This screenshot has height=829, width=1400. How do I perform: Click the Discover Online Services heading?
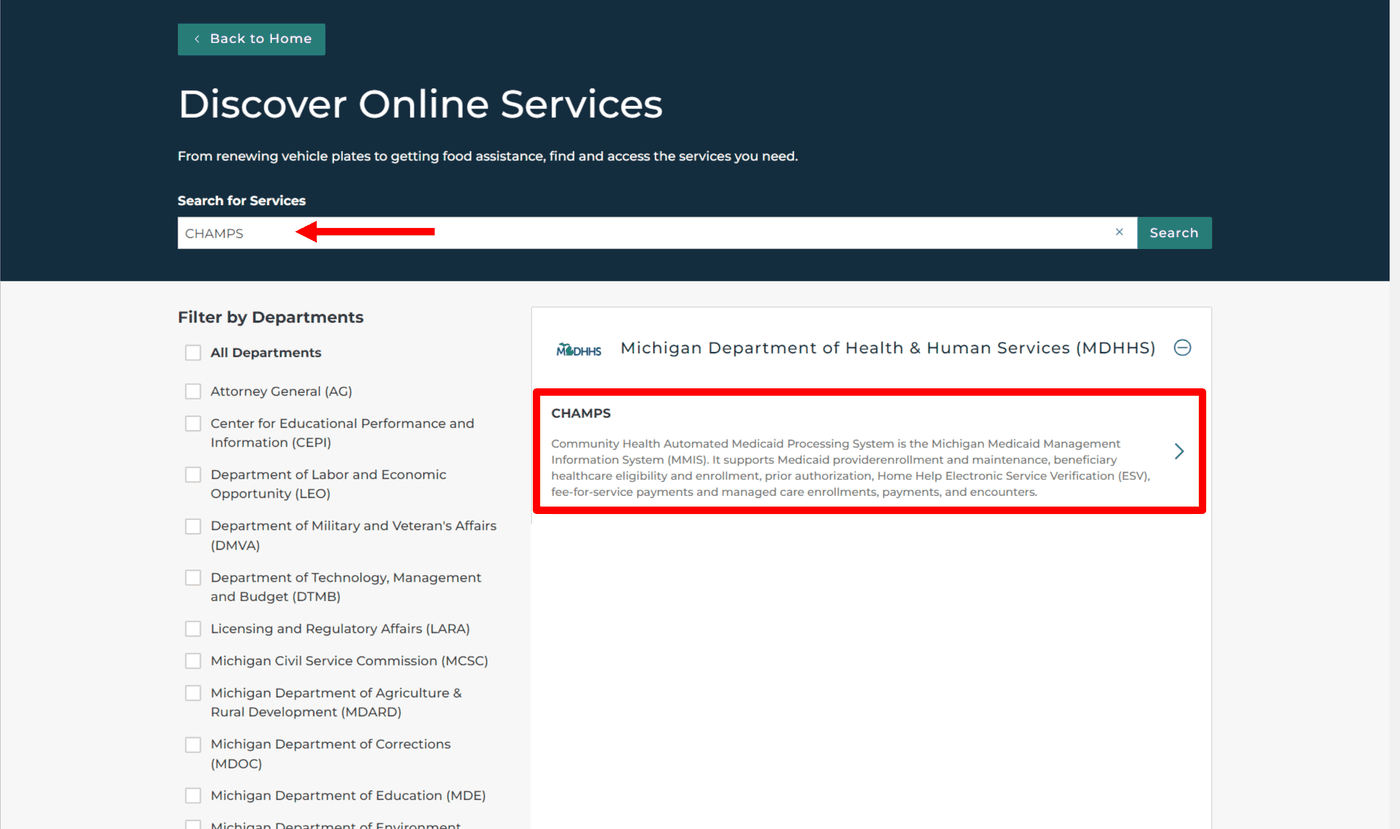pos(420,104)
